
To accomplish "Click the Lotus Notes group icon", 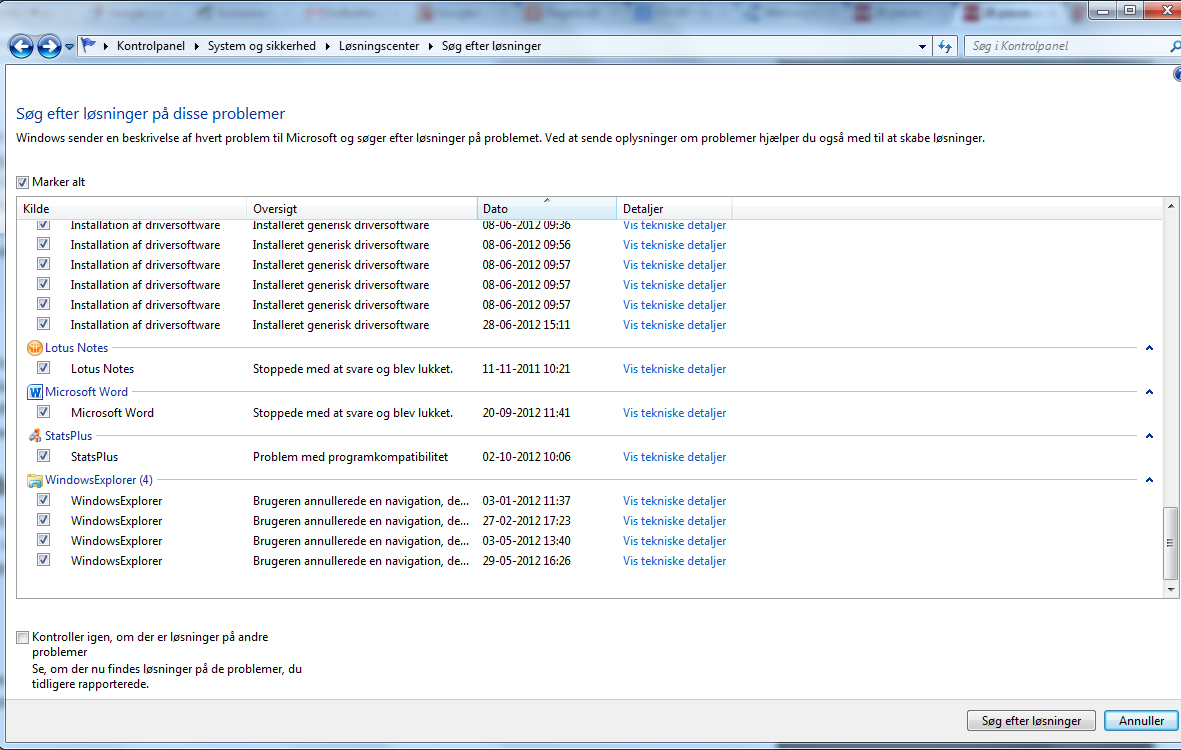I will click(35, 348).
